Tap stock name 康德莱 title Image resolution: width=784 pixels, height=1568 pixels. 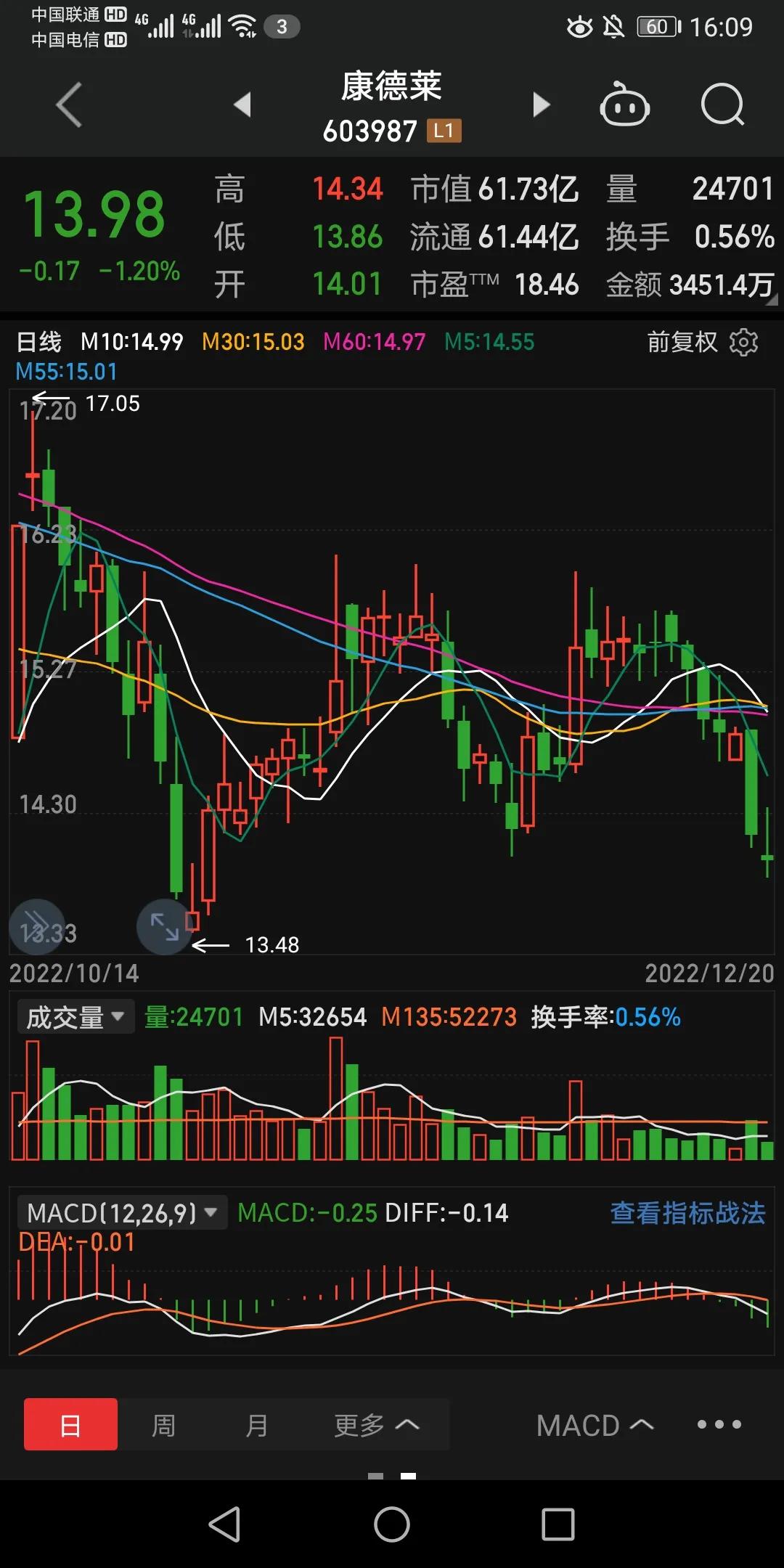[x=391, y=86]
